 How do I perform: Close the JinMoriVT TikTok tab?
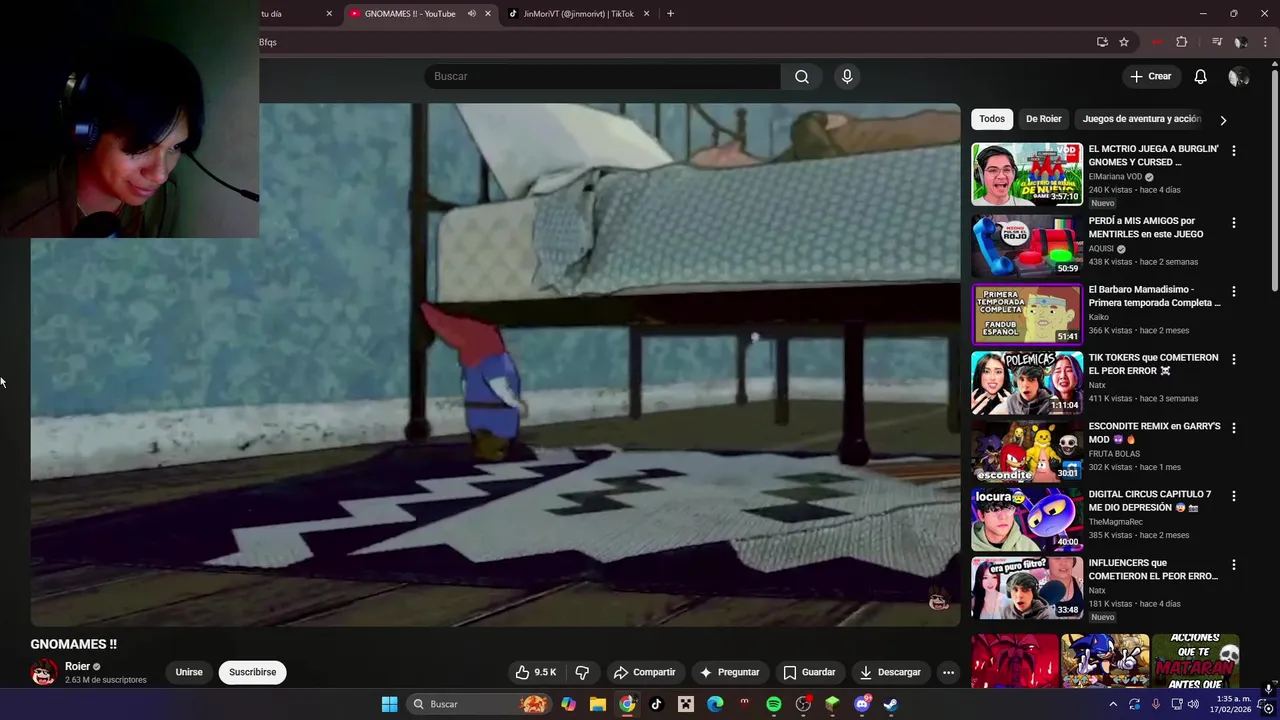pos(646,14)
